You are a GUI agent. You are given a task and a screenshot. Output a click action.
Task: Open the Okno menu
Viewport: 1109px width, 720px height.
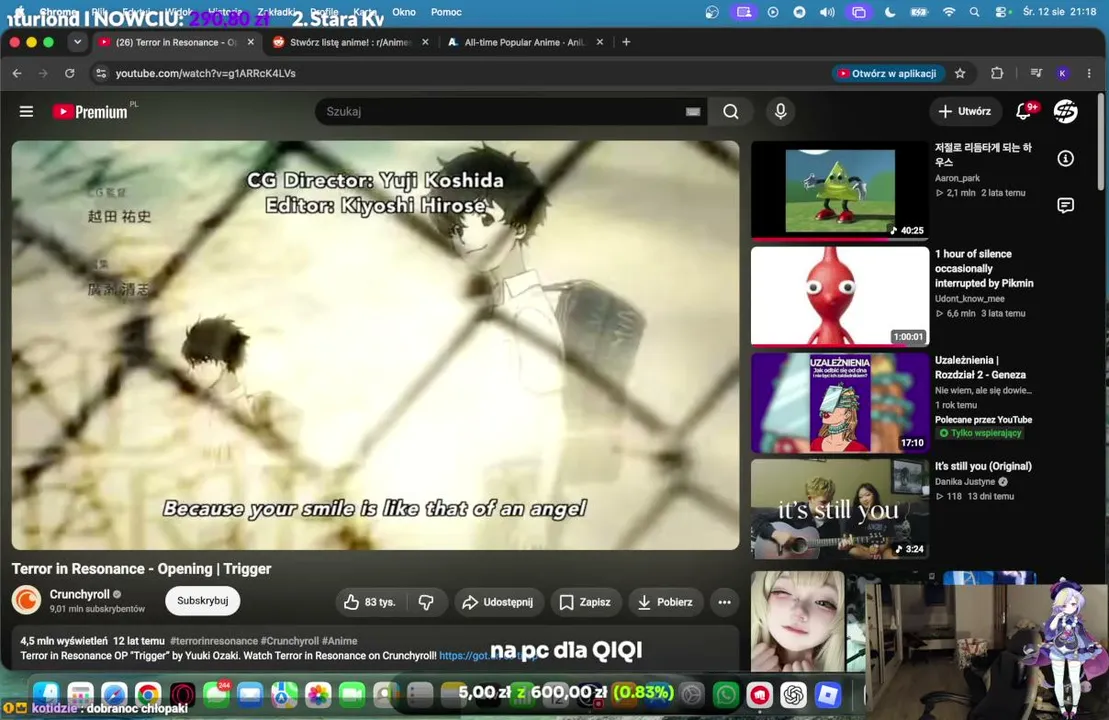click(404, 12)
